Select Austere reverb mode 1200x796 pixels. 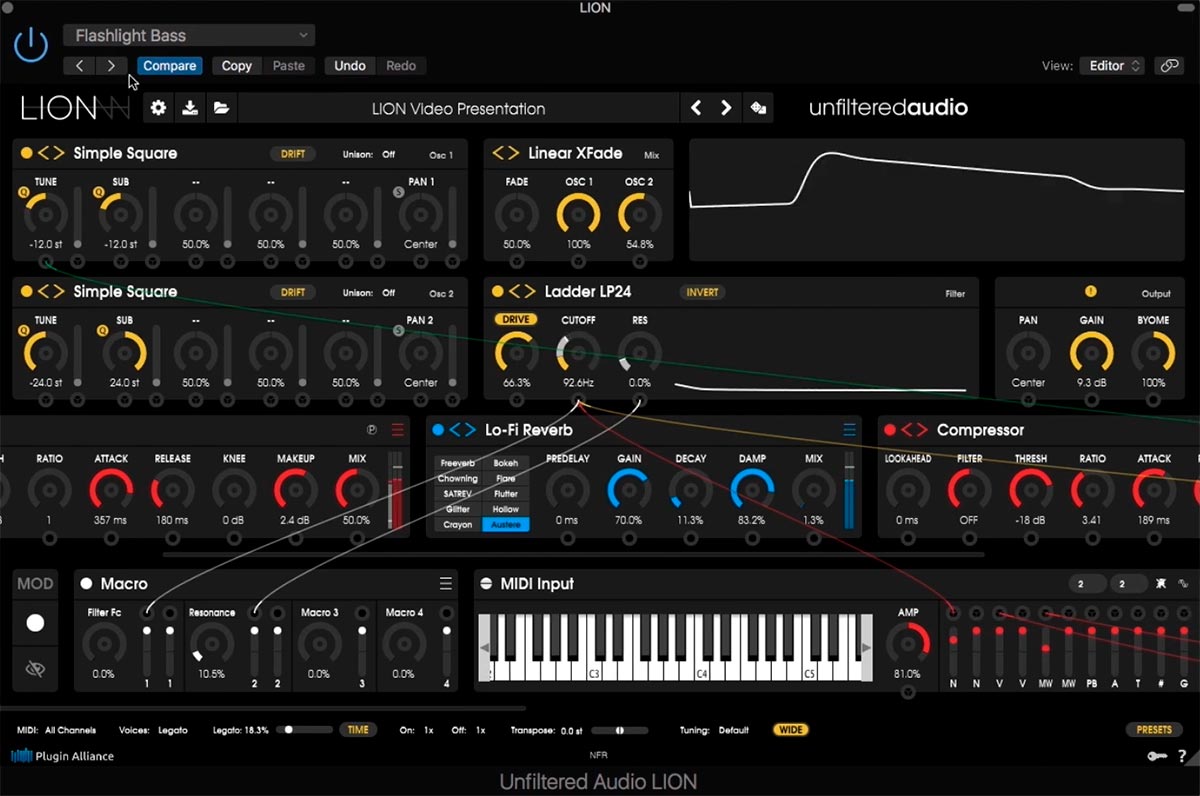[506, 525]
